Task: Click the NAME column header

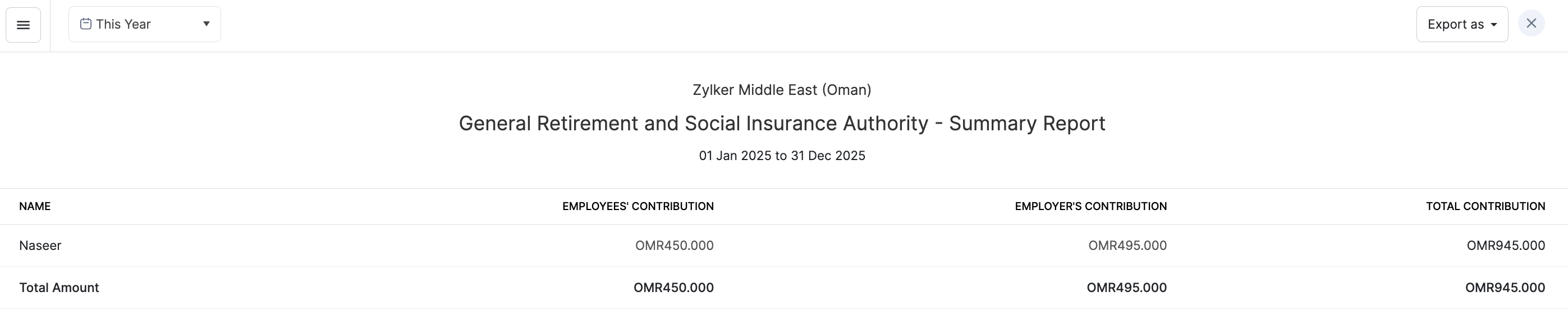Action: click(x=35, y=206)
